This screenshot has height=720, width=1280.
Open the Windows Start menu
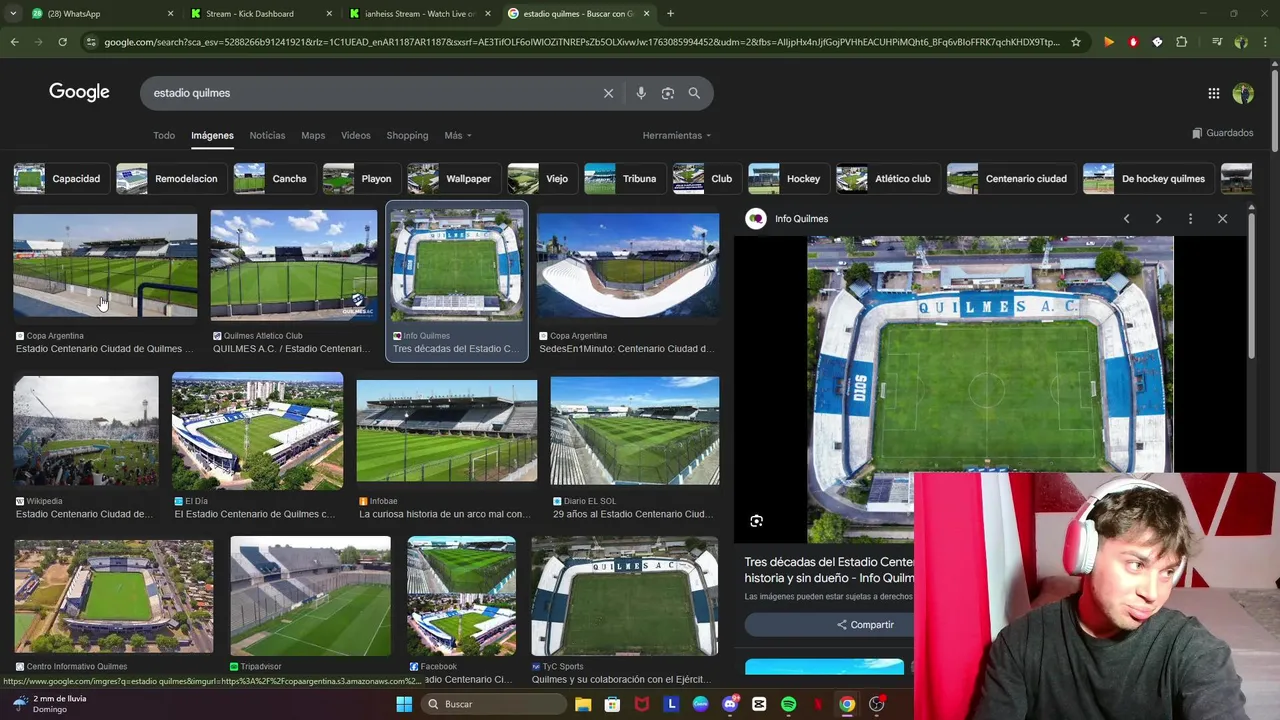[x=404, y=704]
